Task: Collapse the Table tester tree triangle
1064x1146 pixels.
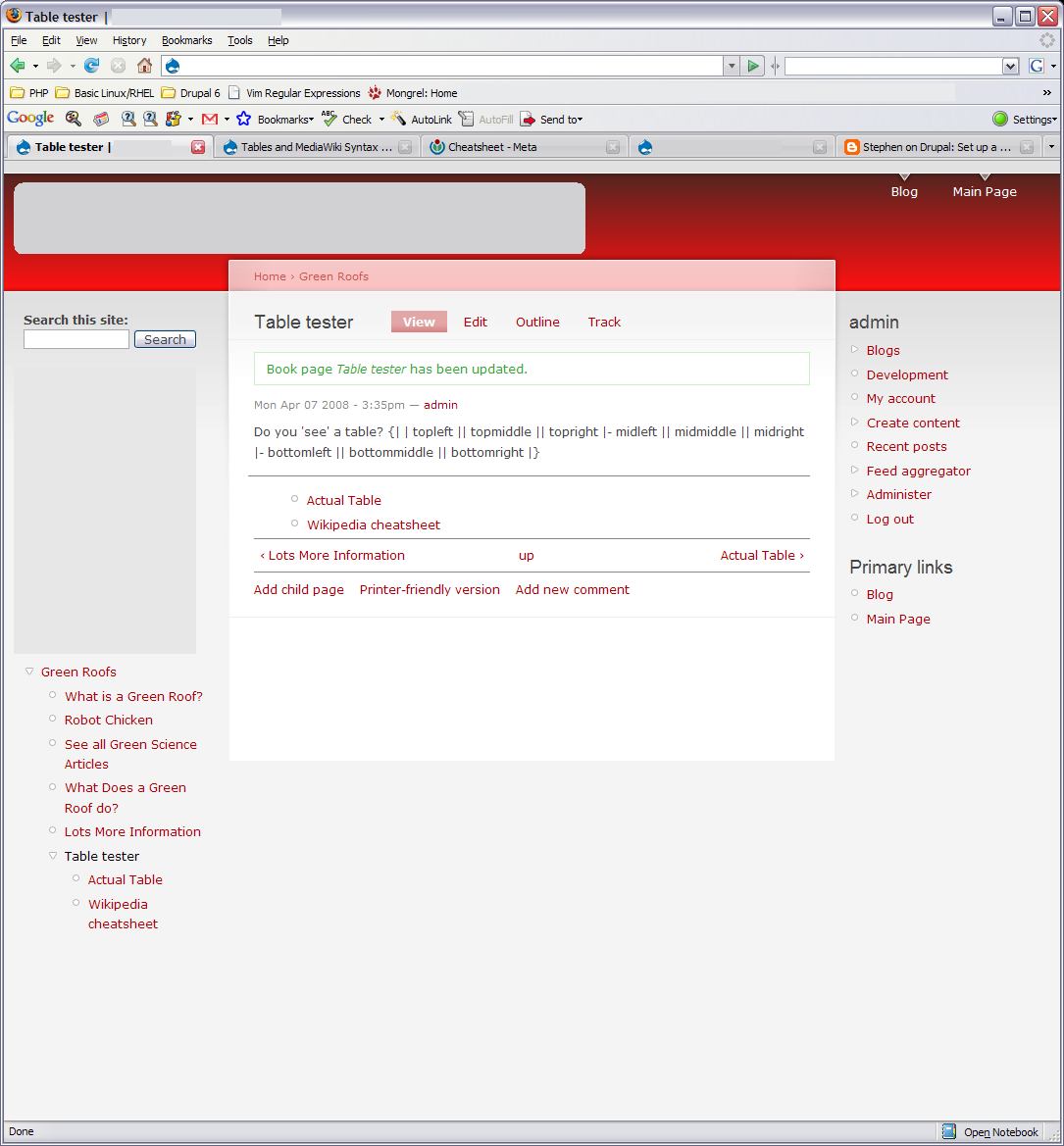Action: tap(53, 855)
